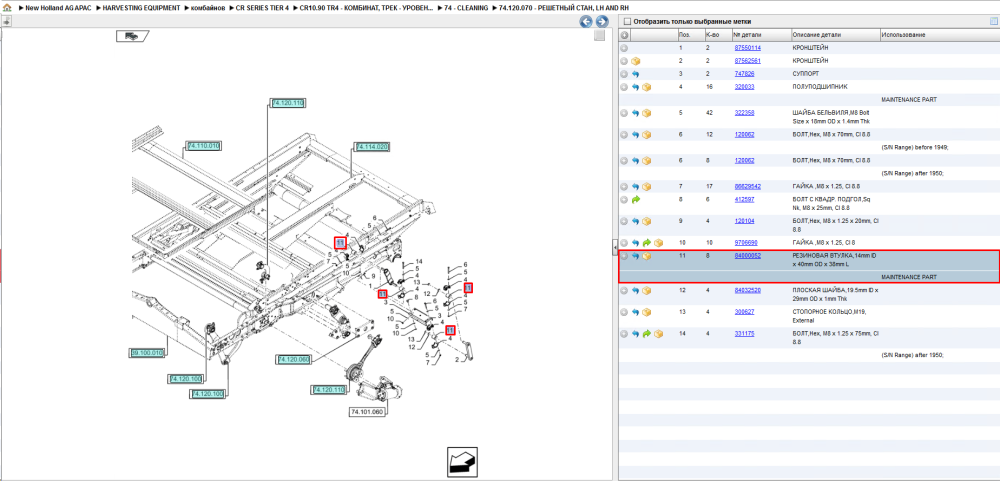Check 'Отобразить только выбранные метки' checkbox

[626, 21]
